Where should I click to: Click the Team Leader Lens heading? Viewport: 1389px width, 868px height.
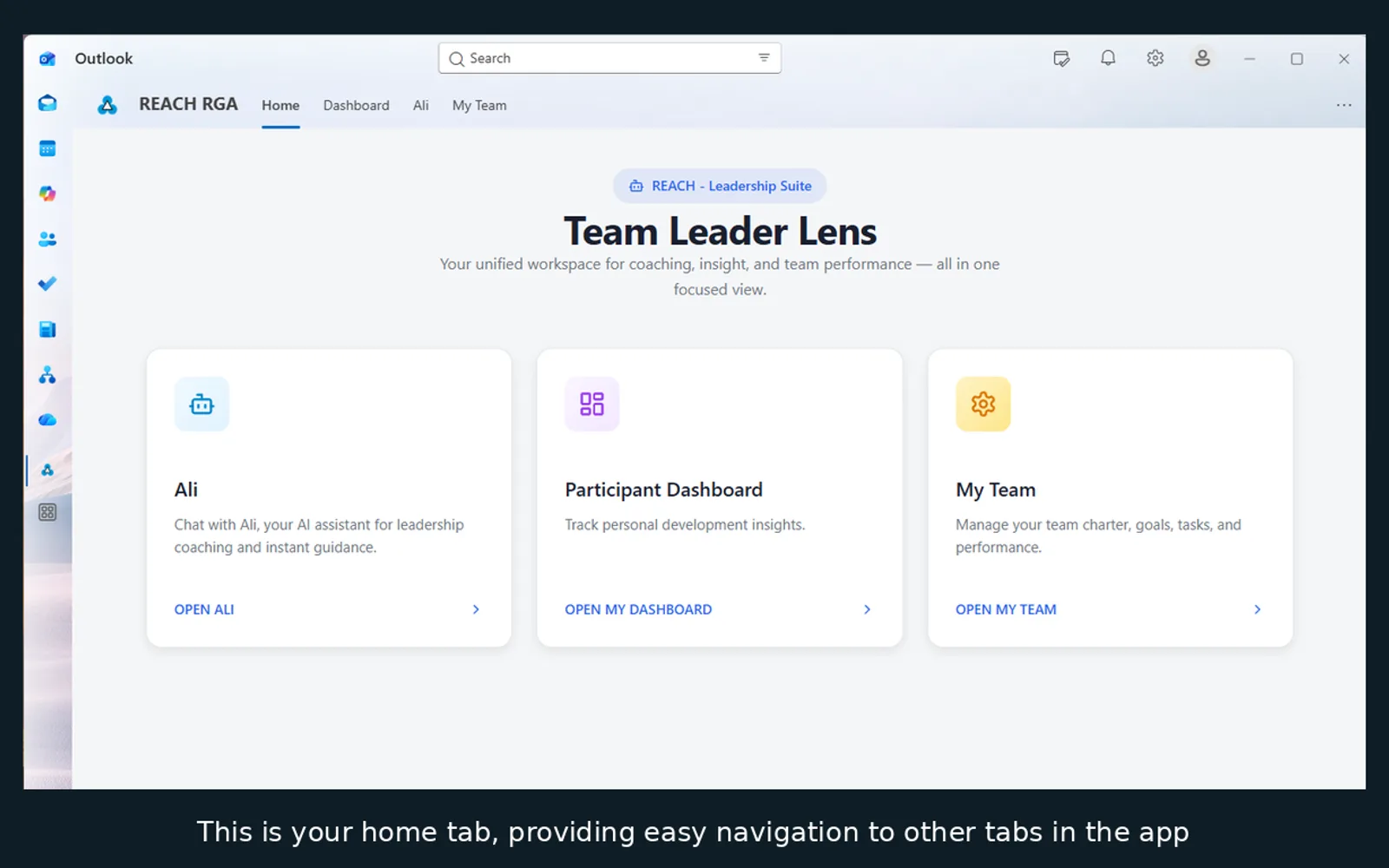(x=720, y=231)
